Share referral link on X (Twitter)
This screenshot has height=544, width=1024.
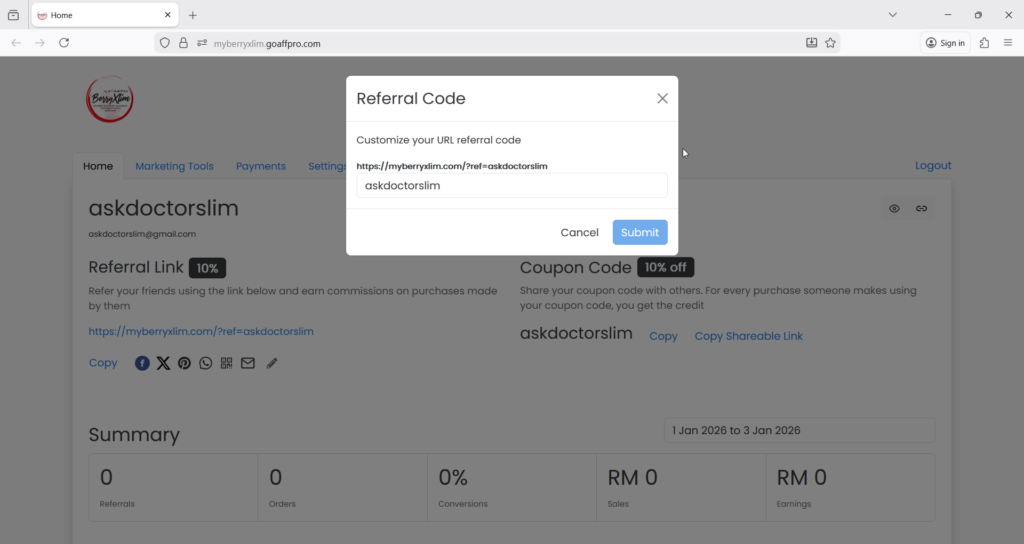tap(163, 363)
